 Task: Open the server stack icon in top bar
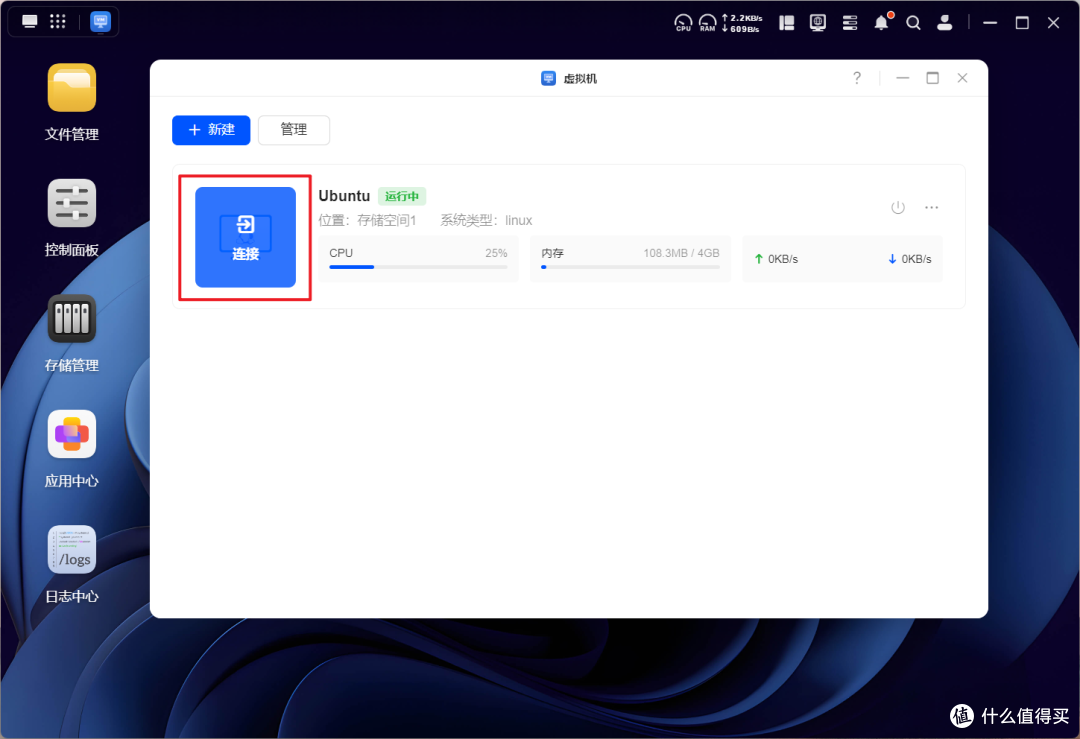pos(850,23)
